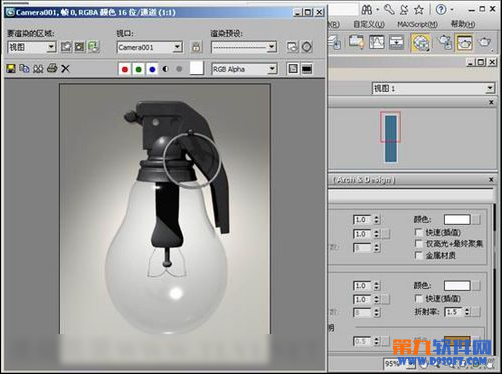This screenshot has width=503, height=374.
Task: Open environment and effects dialog icon
Action: tap(307, 47)
